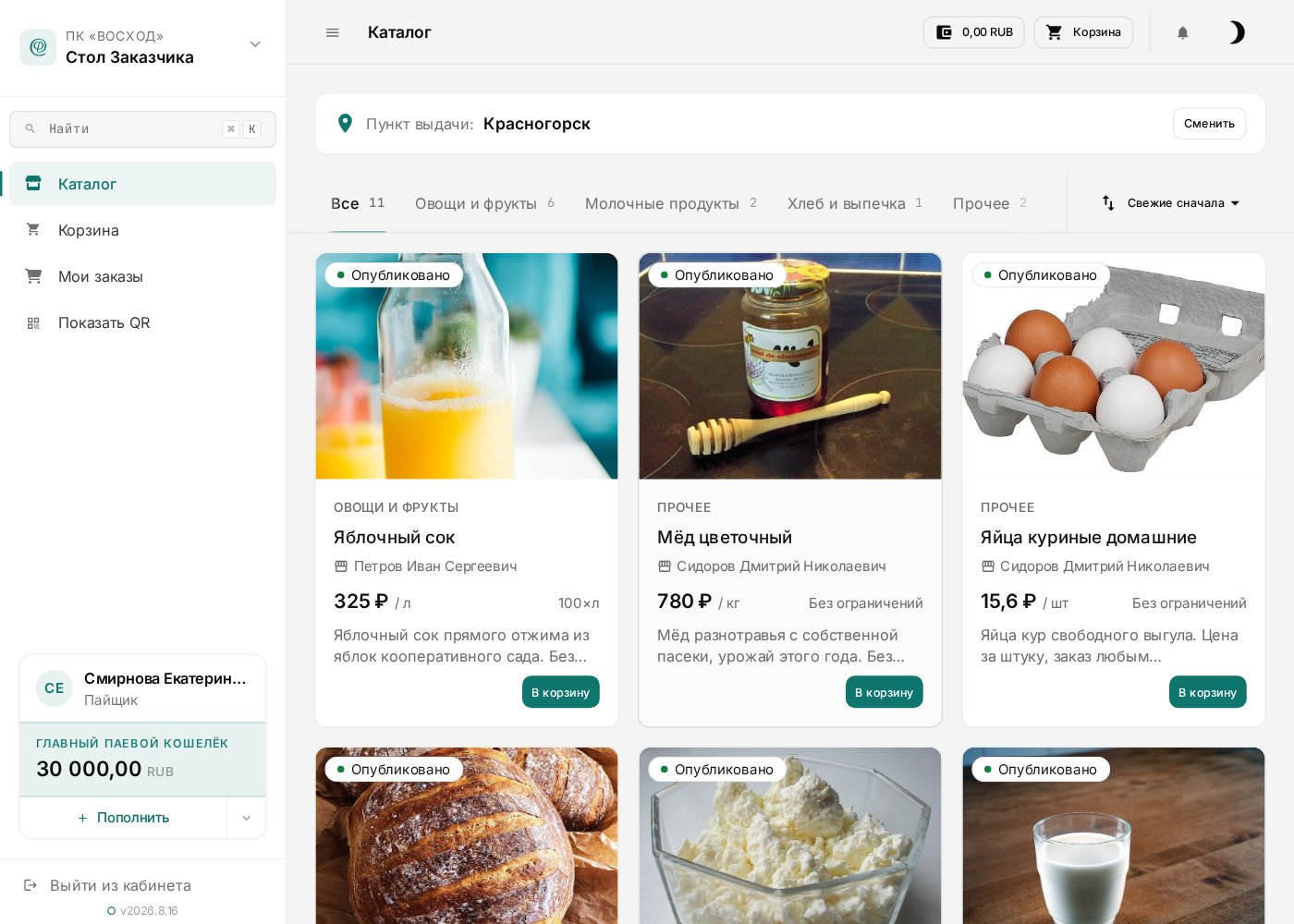Viewport: 1294px width, 924px height.
Task: Toggle dark mode moon icon
Action: pos(1236,32)
